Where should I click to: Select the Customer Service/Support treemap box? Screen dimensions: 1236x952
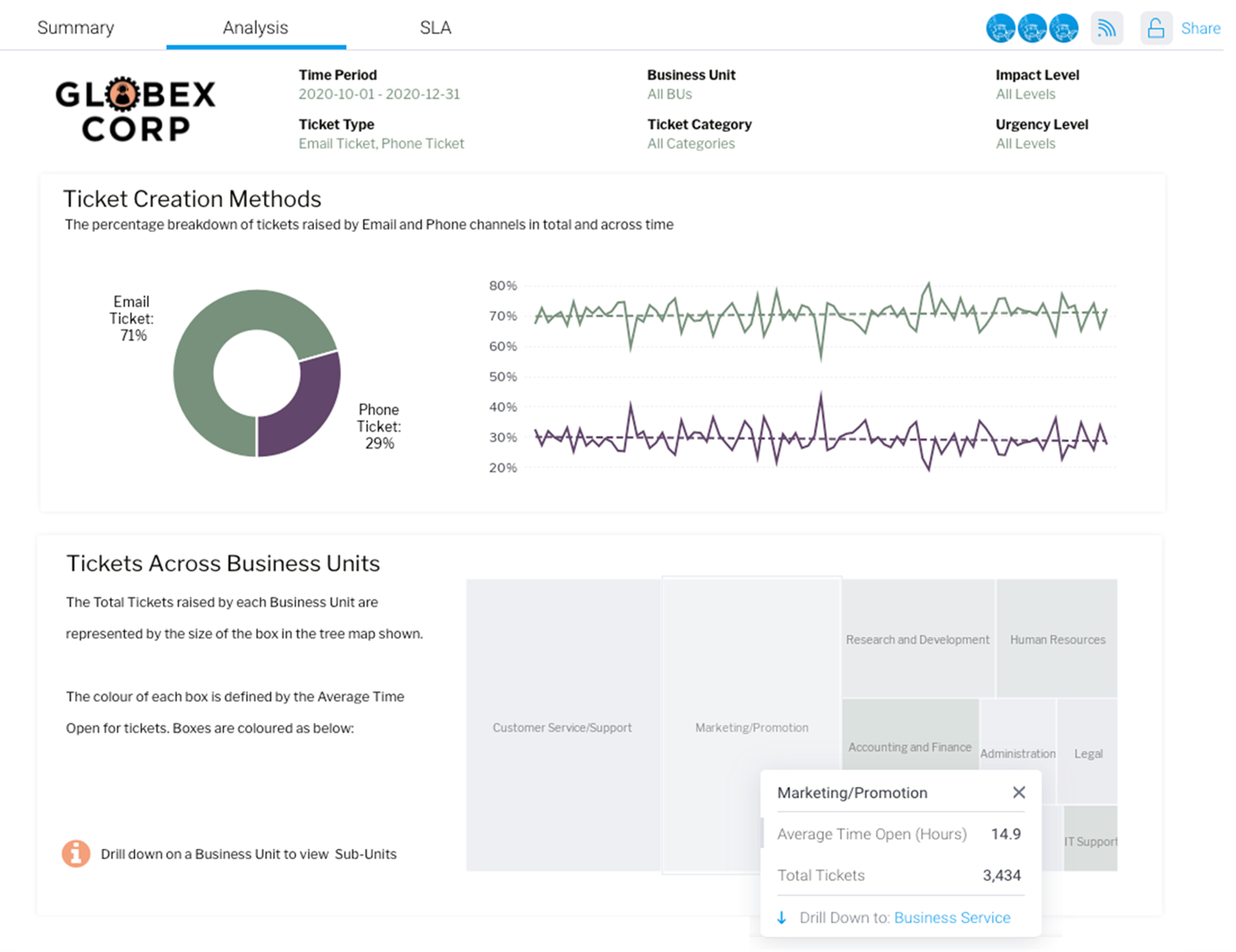(x=562, y=726)
